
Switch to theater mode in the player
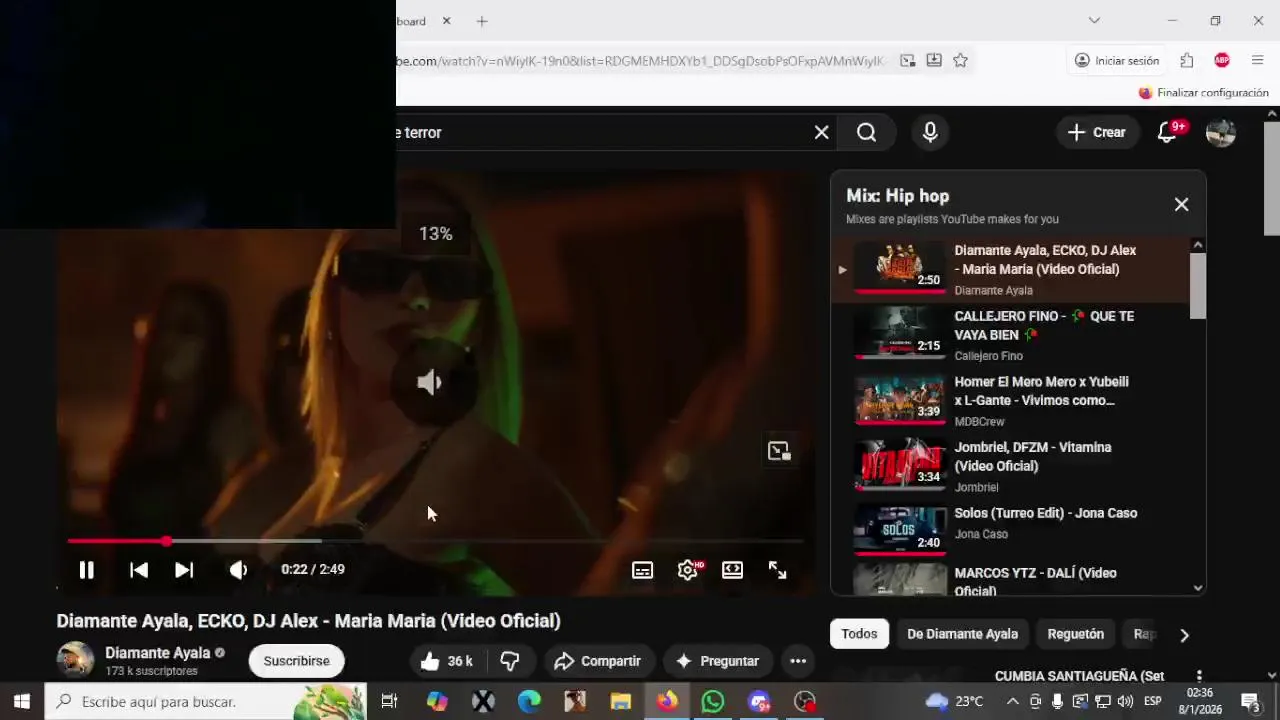click(732, 570)
